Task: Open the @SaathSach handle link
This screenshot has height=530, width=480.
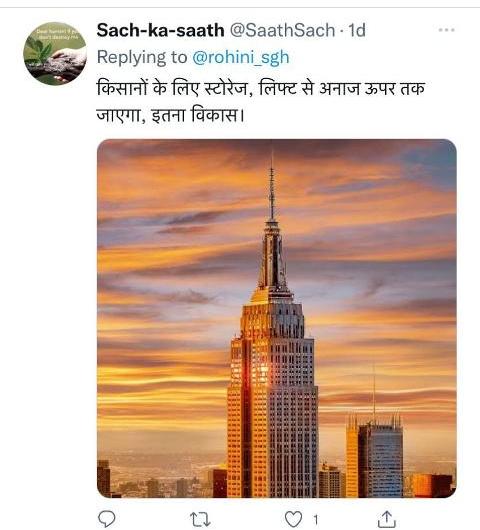Action: point(282,30)
